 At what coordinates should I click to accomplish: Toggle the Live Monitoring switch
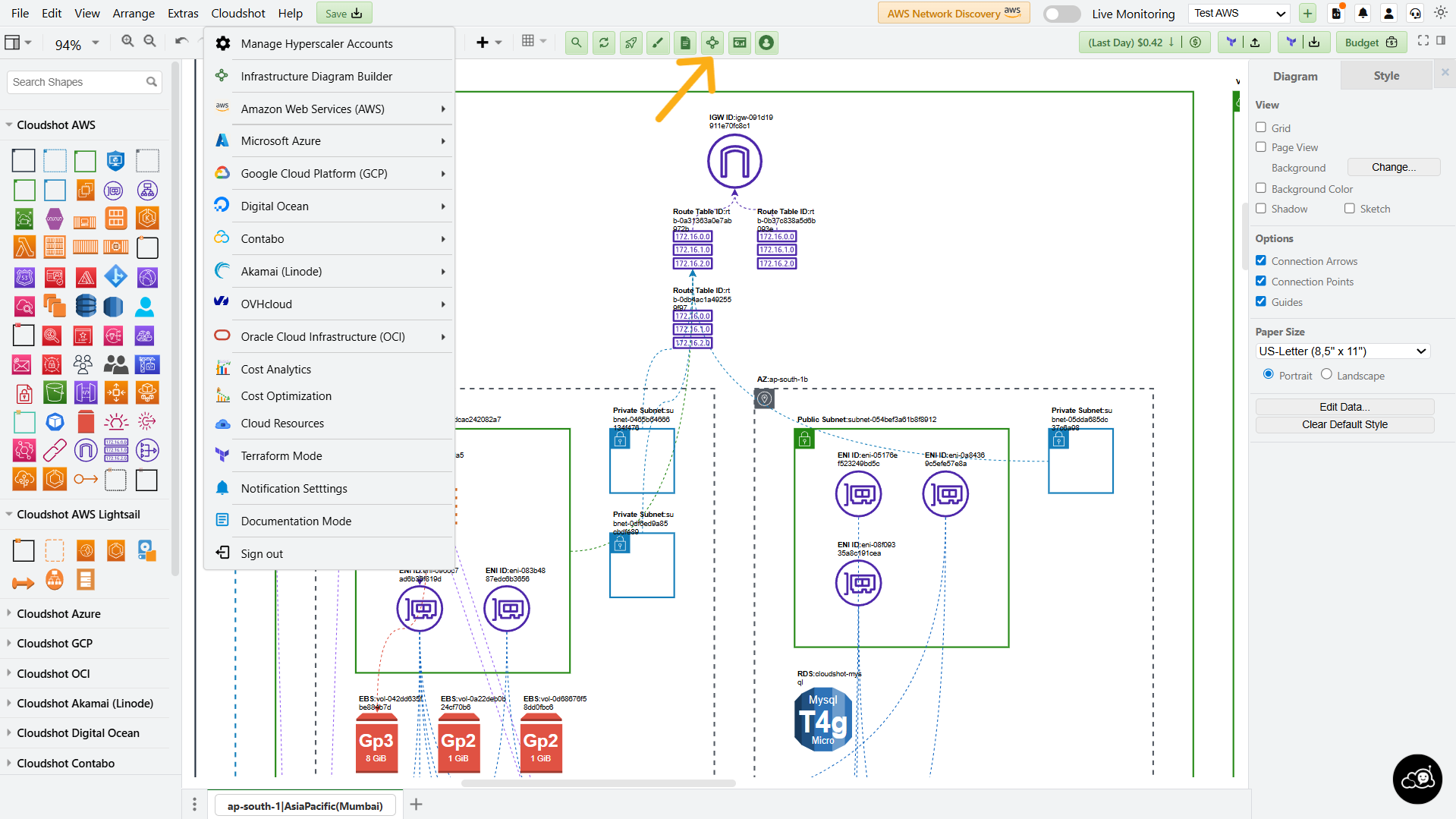[x=1061, y=14]
